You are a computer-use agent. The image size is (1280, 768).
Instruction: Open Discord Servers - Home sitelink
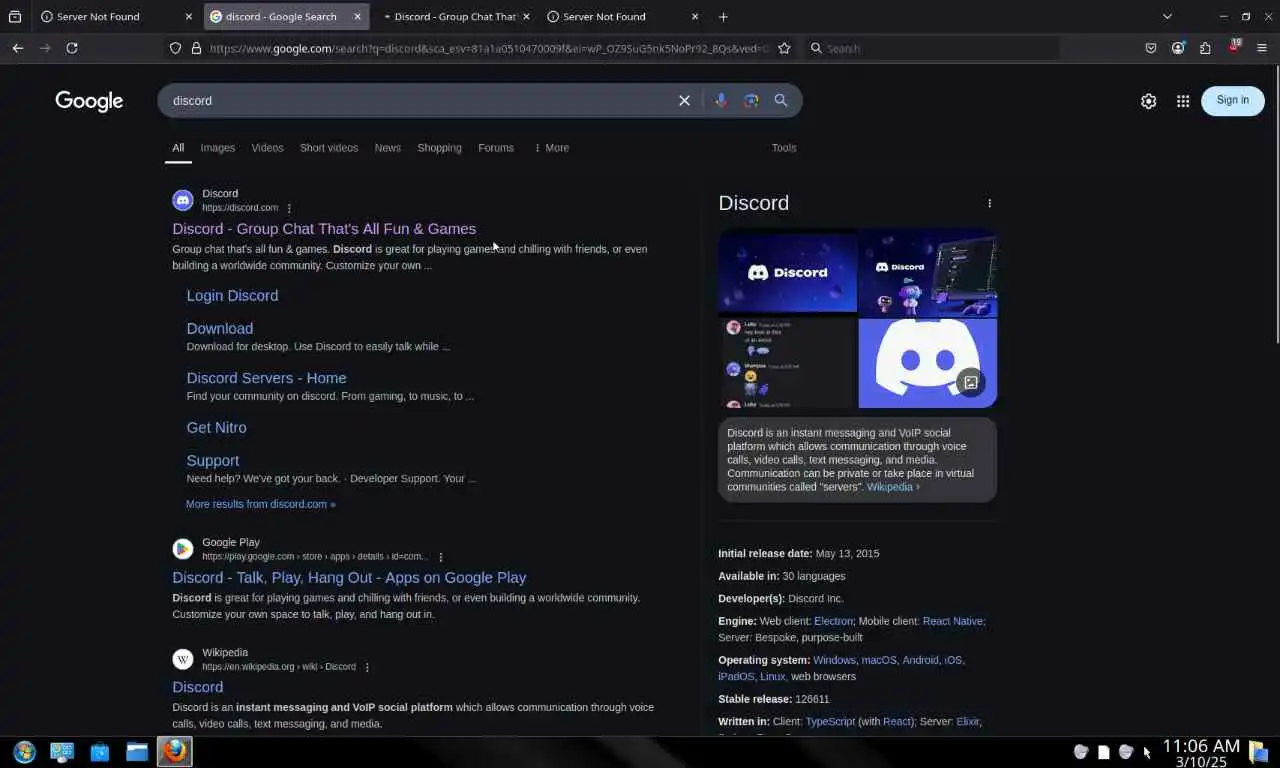266,378
